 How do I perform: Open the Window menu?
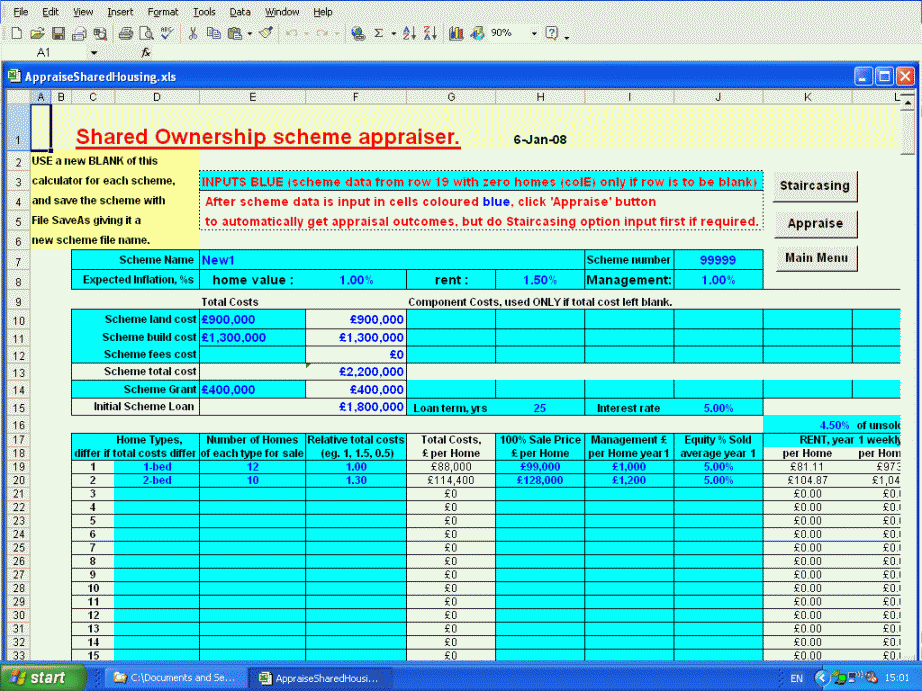(x=282, y=12)
